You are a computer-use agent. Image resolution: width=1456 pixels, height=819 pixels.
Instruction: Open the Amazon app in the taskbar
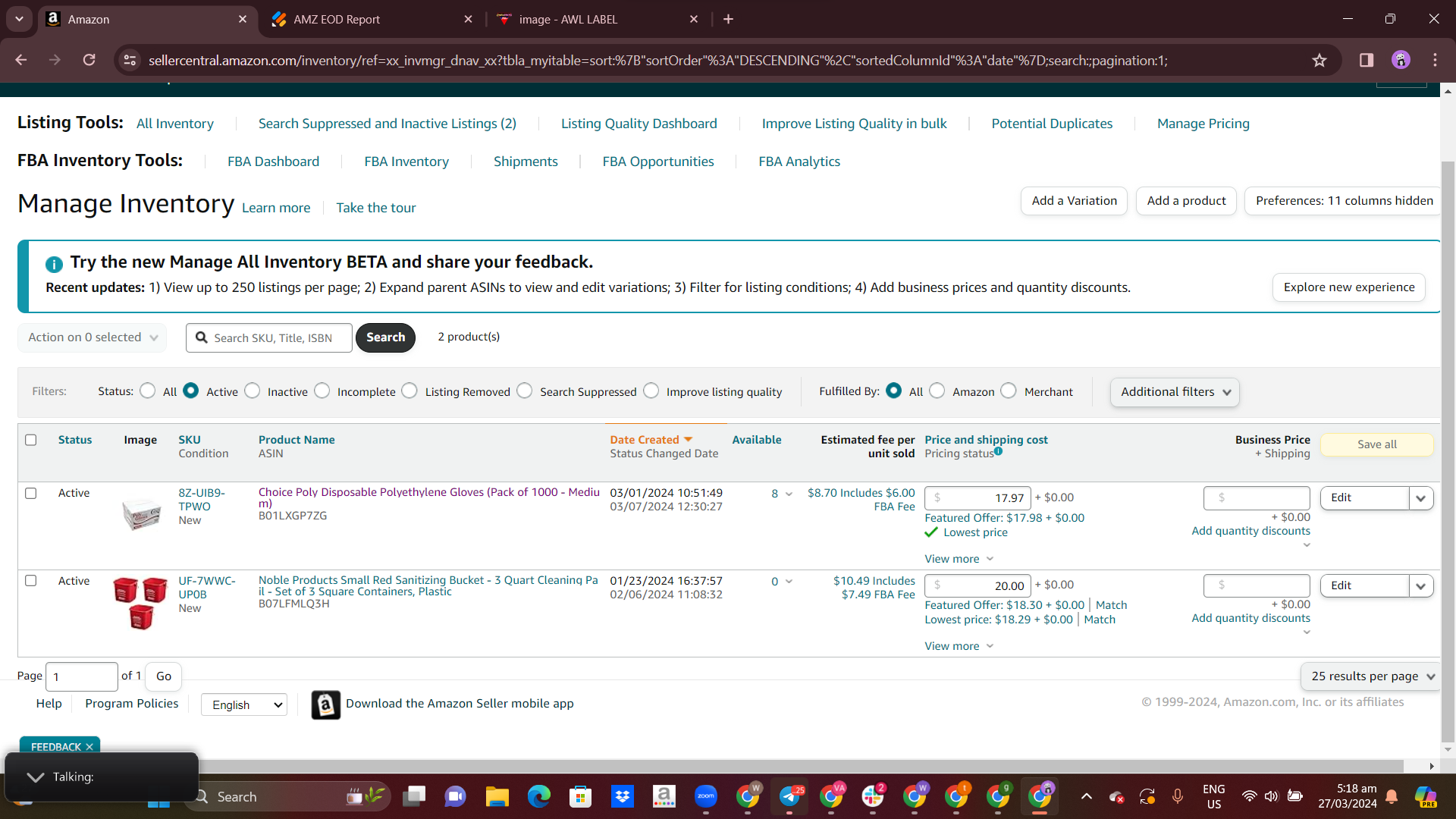click(664, 796)
